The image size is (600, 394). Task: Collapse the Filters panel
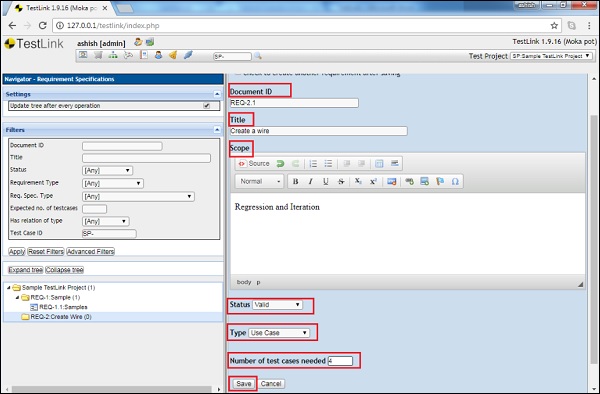[217, 130]
